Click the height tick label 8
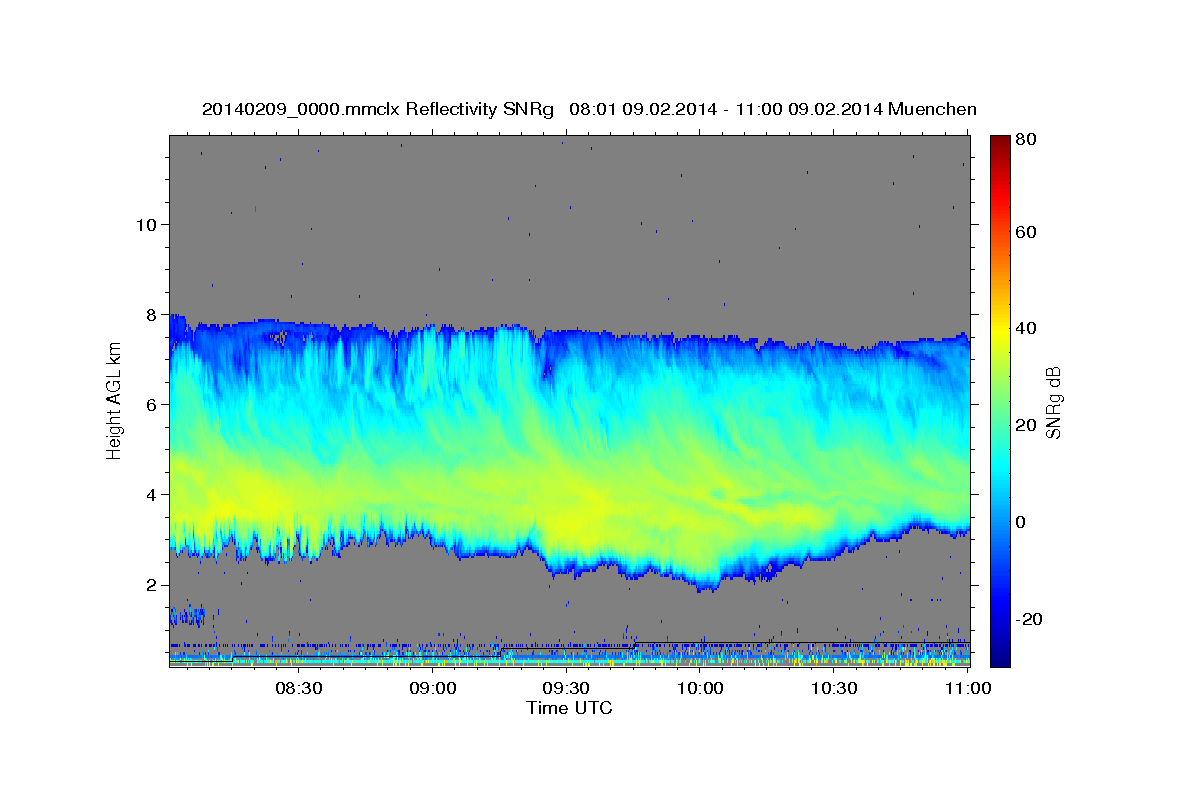The width and height of the screenshot is (1200, 800). tap(150, 314)
